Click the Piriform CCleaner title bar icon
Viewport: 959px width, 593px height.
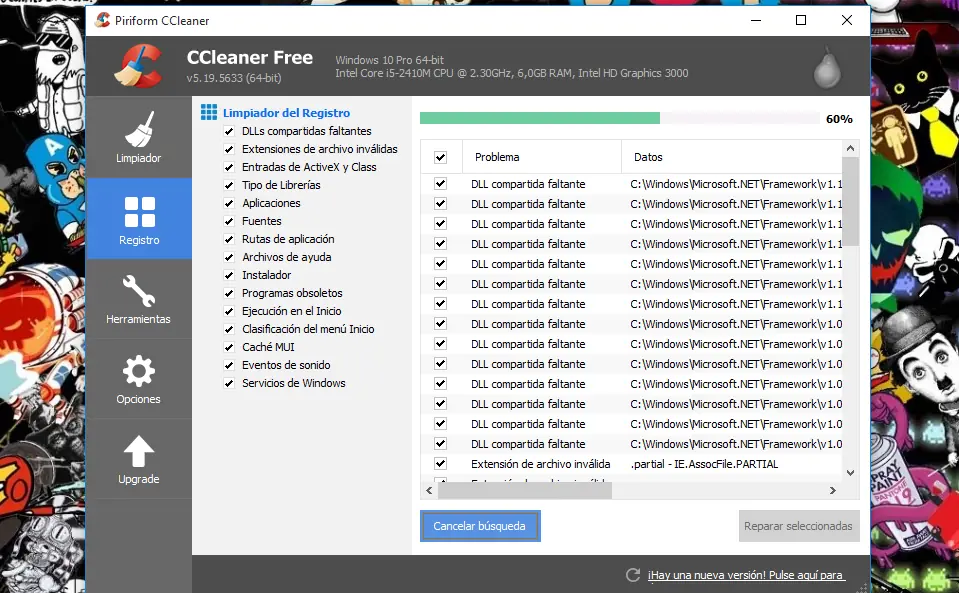(103, 20)
